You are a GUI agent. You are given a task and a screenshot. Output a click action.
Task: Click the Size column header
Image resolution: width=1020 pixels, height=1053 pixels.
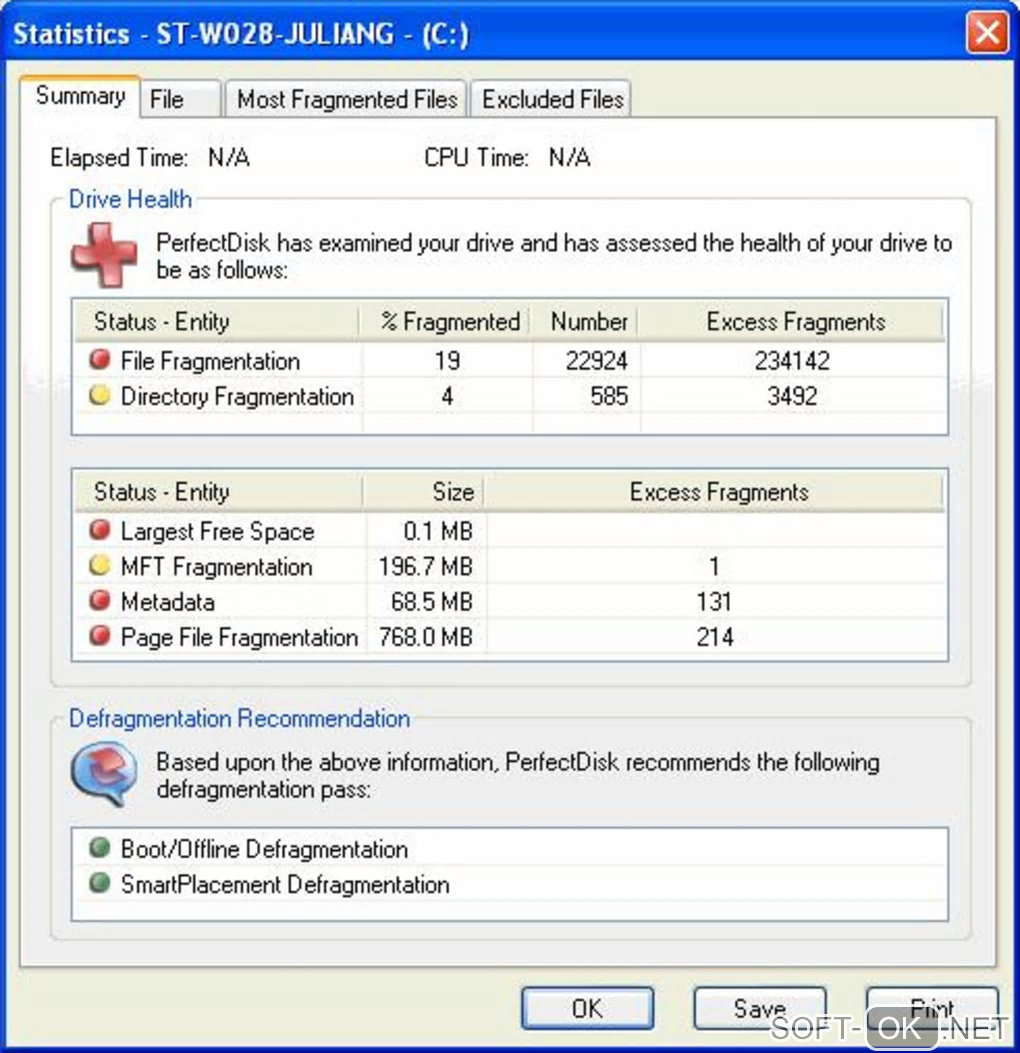[424, 492]
